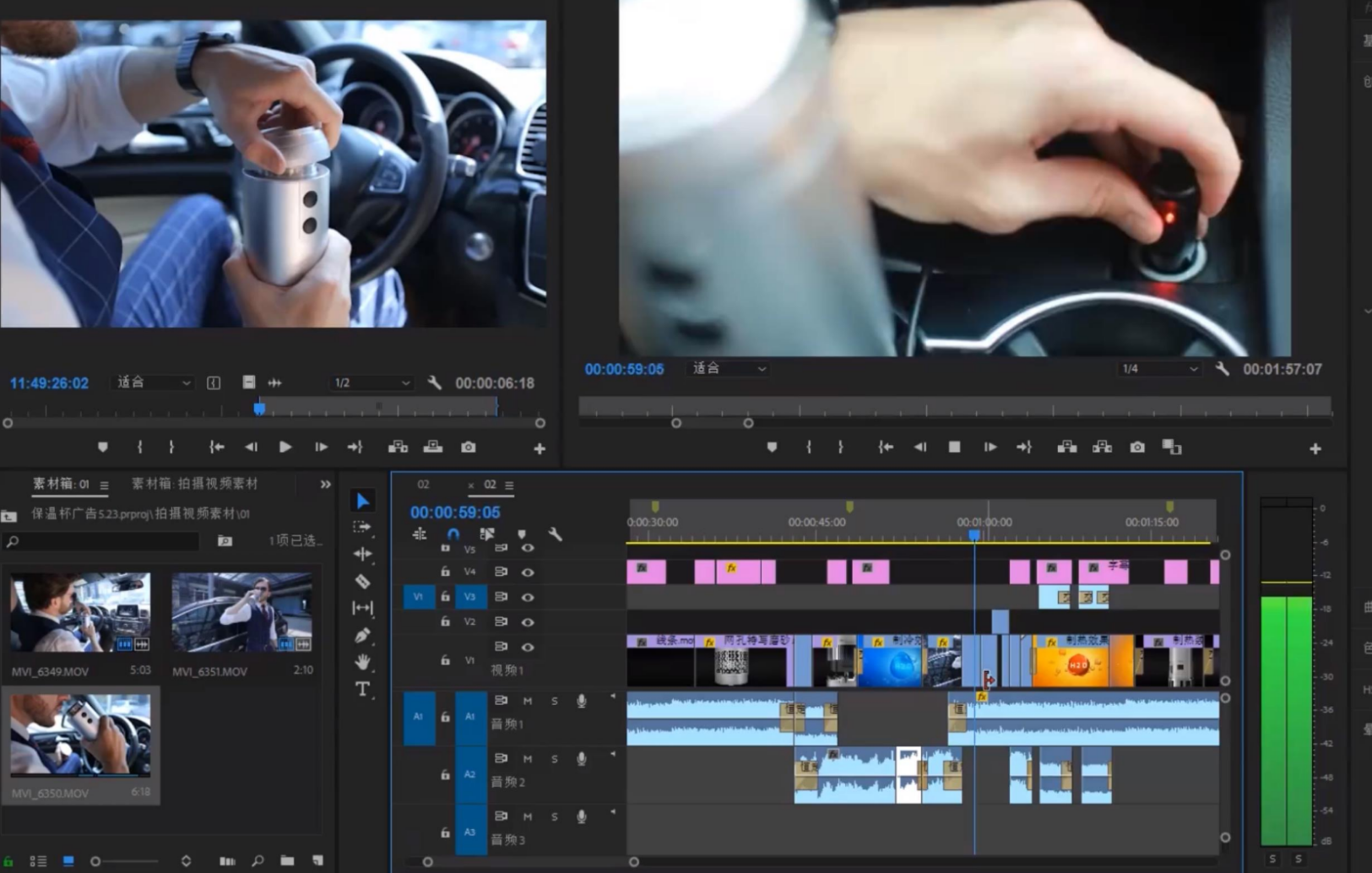Go up one bin level
This screenshot has width=1372, height=873.
tap(9, 514)
